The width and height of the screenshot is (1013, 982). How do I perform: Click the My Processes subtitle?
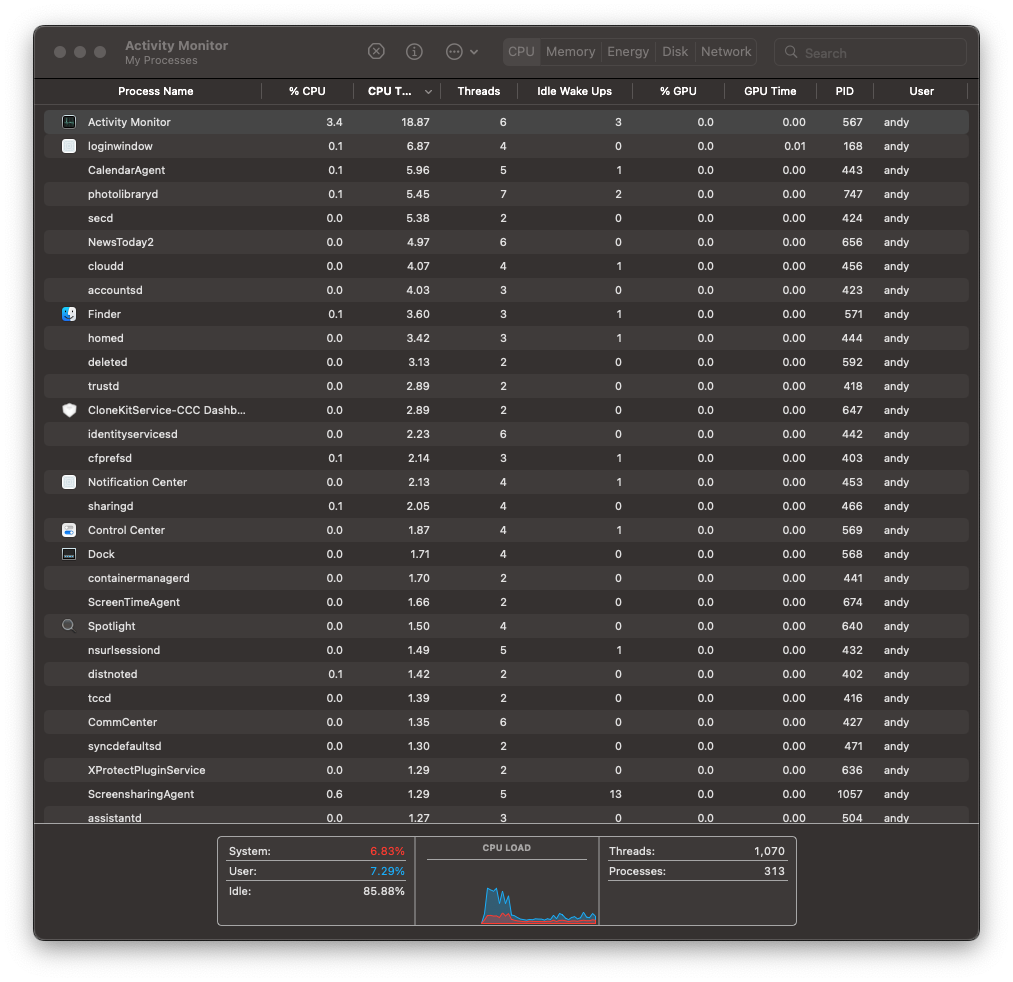click(162, 61)
